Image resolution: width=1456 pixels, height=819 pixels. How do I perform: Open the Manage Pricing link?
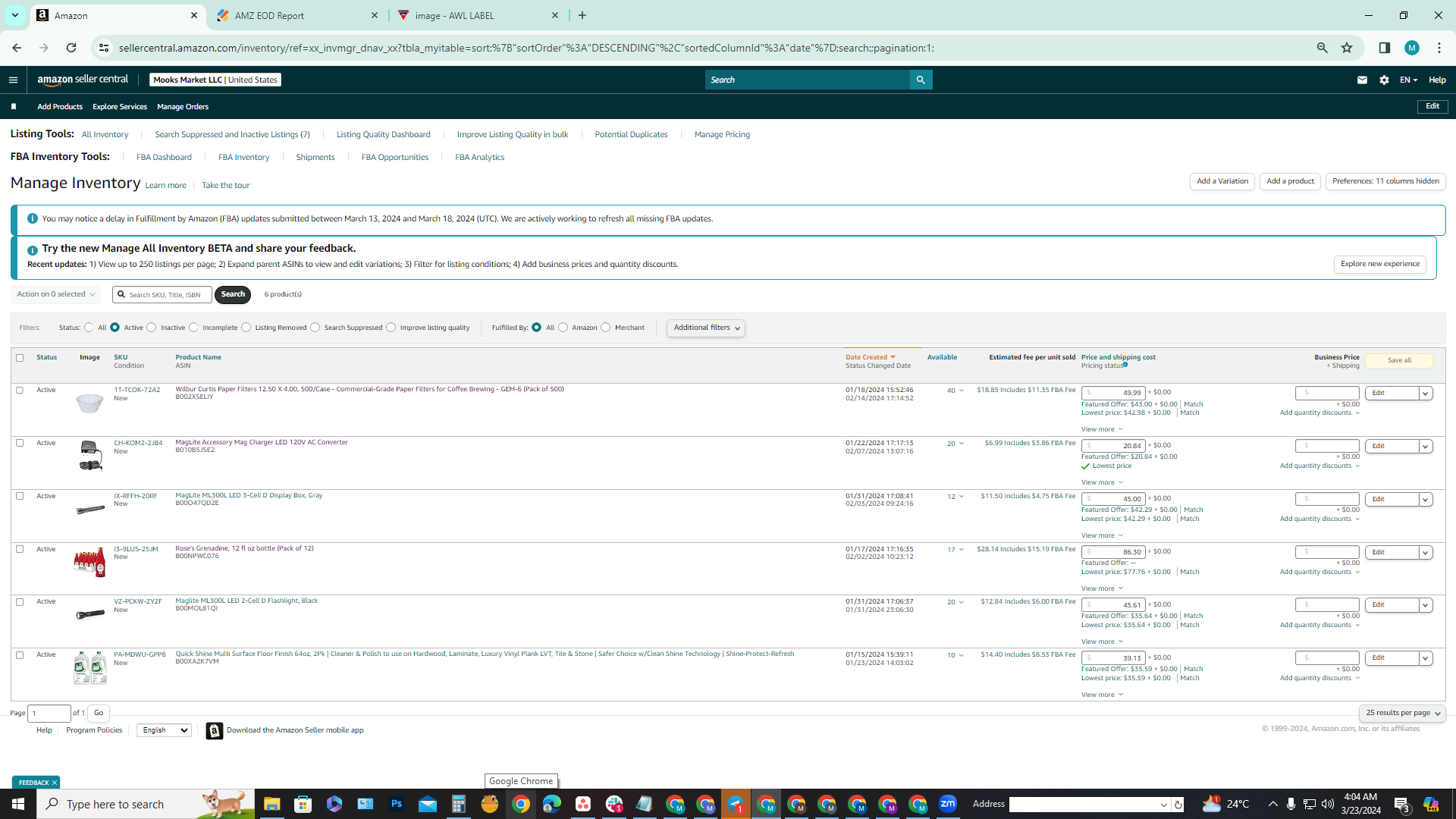722,135
